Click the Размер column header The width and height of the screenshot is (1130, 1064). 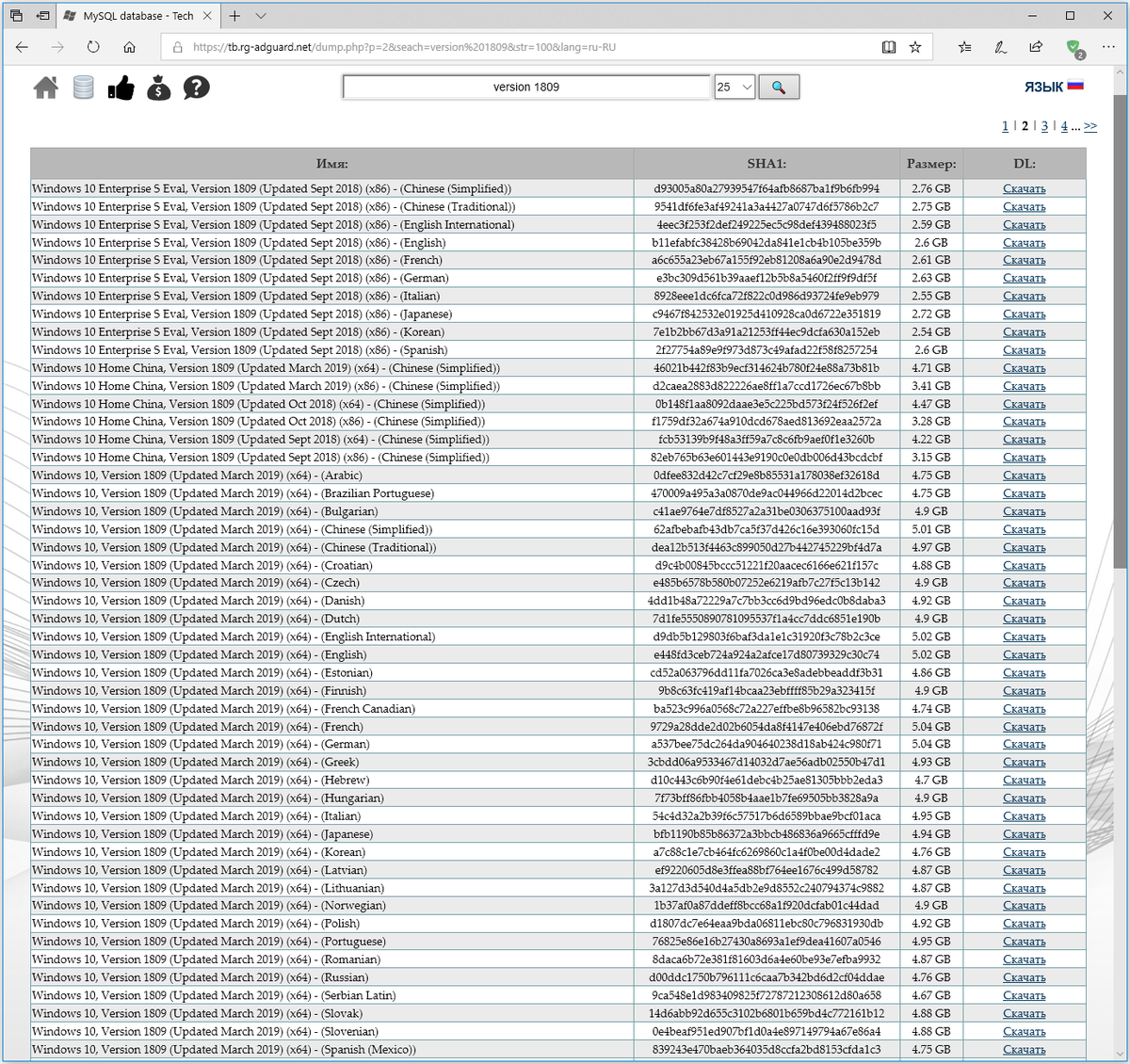click(x=930, y=163)
